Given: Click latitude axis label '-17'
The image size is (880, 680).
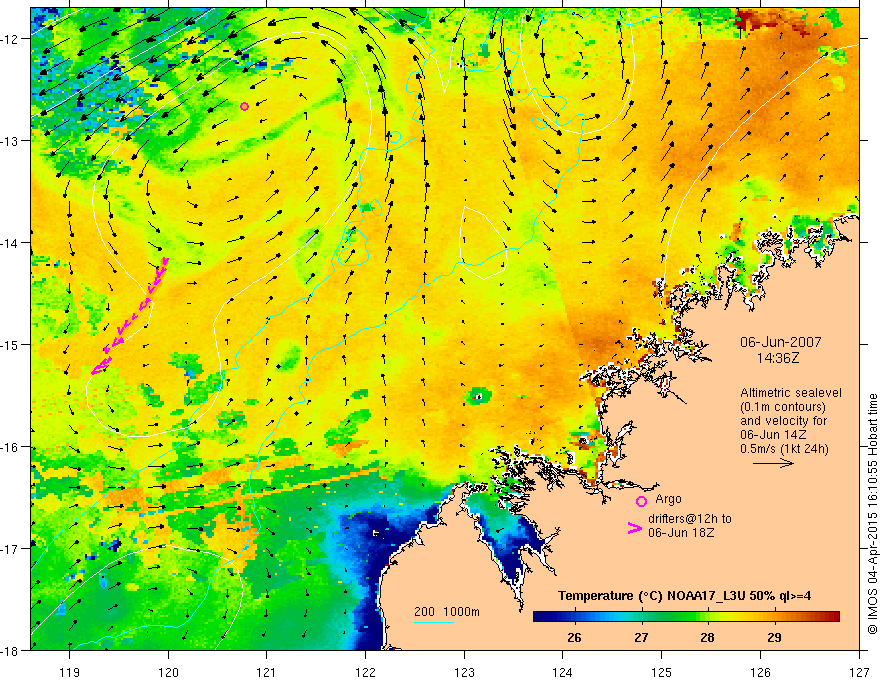Looking at the screenshot, I should pos(10,549).
